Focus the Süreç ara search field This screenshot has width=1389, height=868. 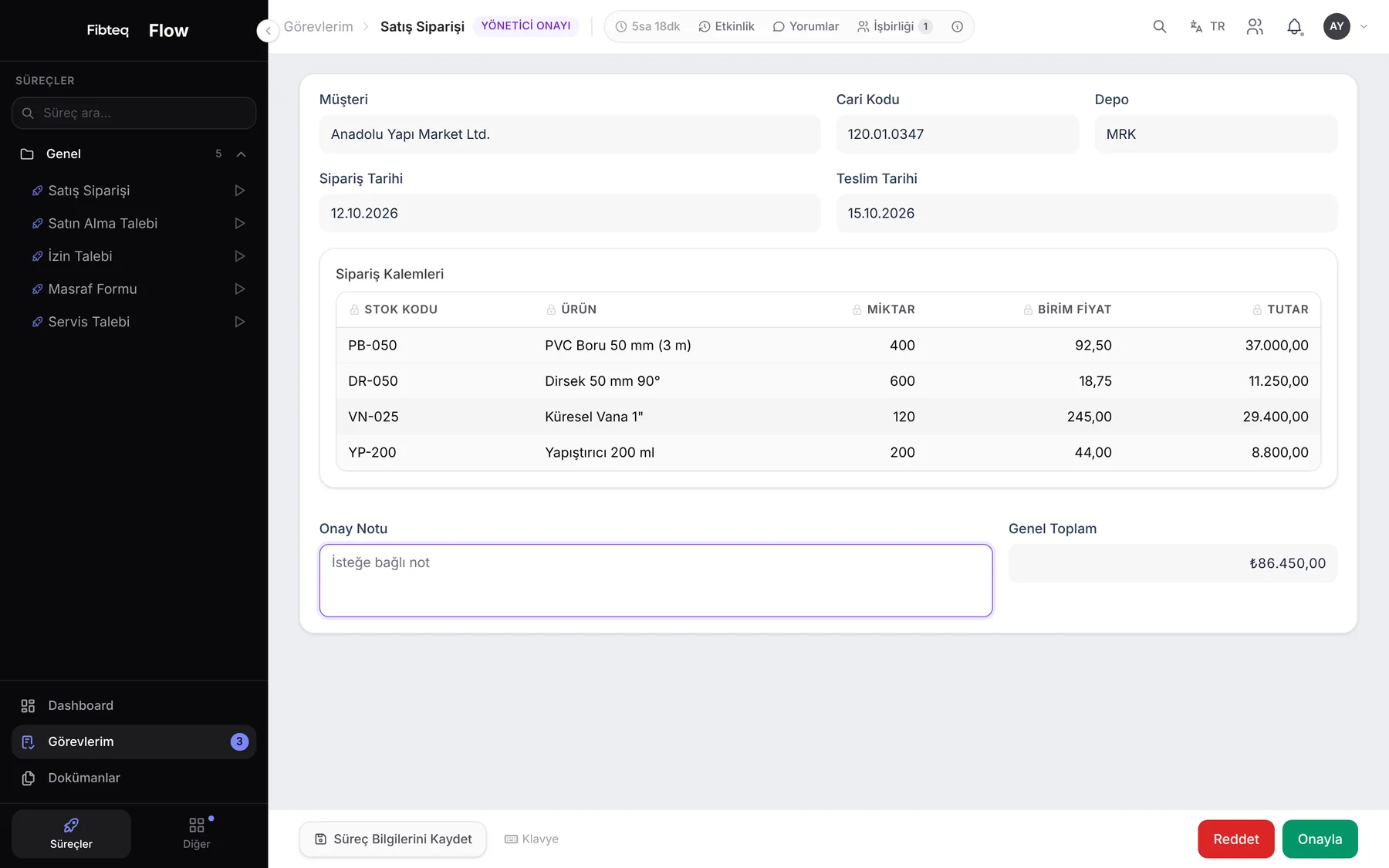pos(133,113)
